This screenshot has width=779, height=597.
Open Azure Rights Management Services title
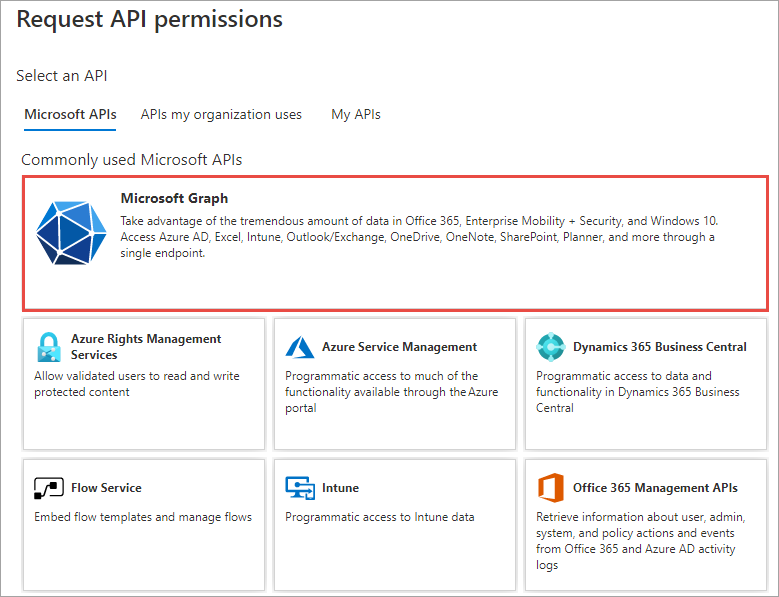click(x=146, y=347)
